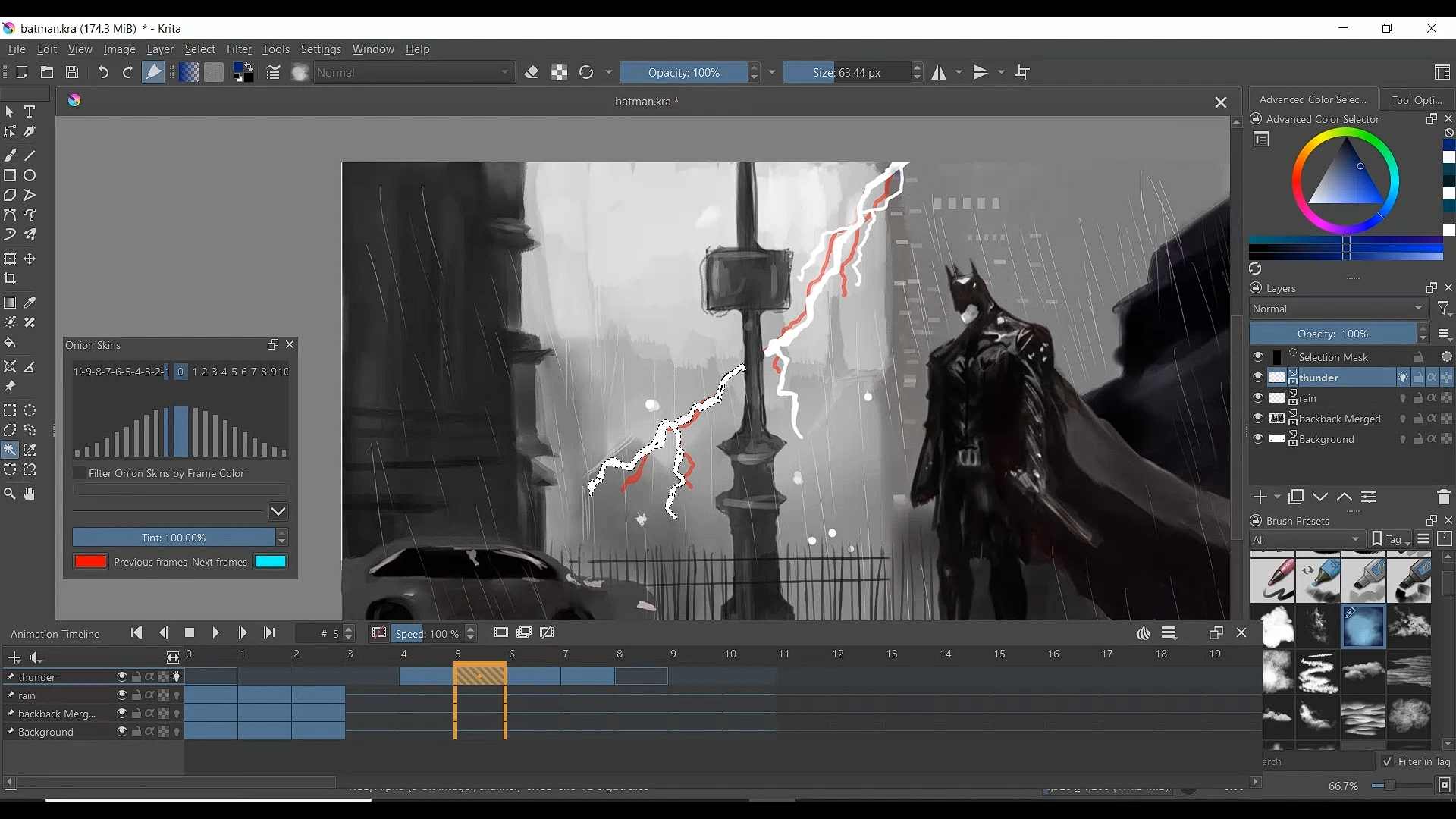Click the brush presets Tag button
Viewport: 1456px width, 819px height.
[x=1392, y=540]
